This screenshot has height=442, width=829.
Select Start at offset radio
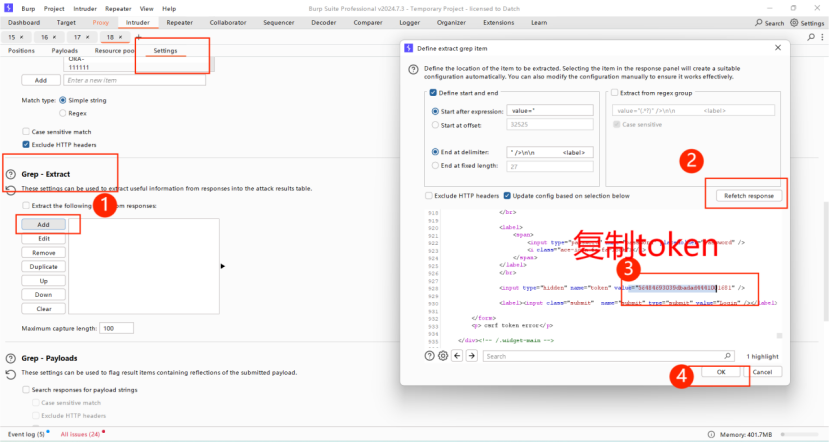435,125
